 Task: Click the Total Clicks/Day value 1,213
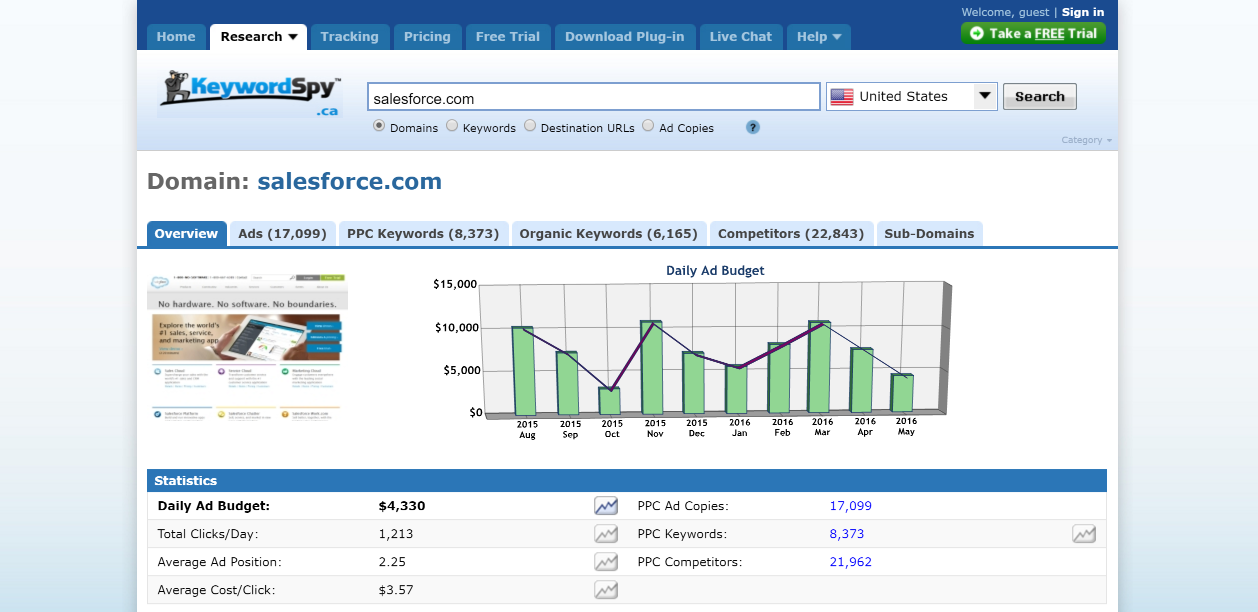(x=396, y=534)
